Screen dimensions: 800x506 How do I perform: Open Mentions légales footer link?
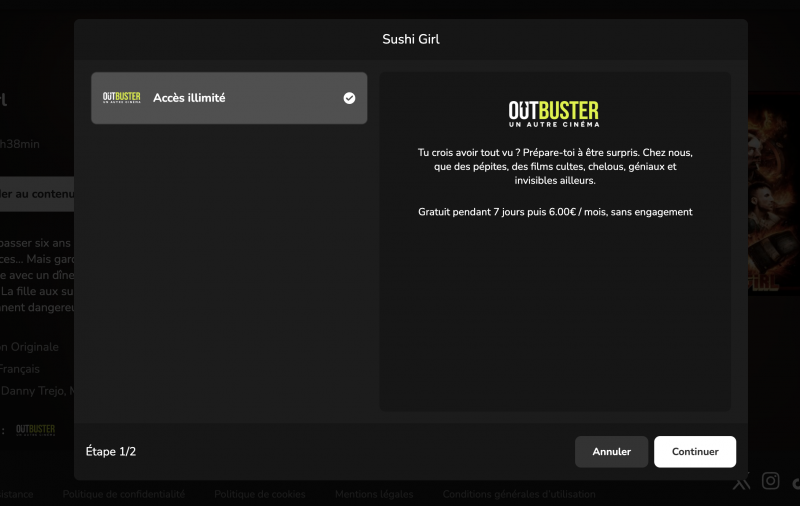tap(374, 494)
